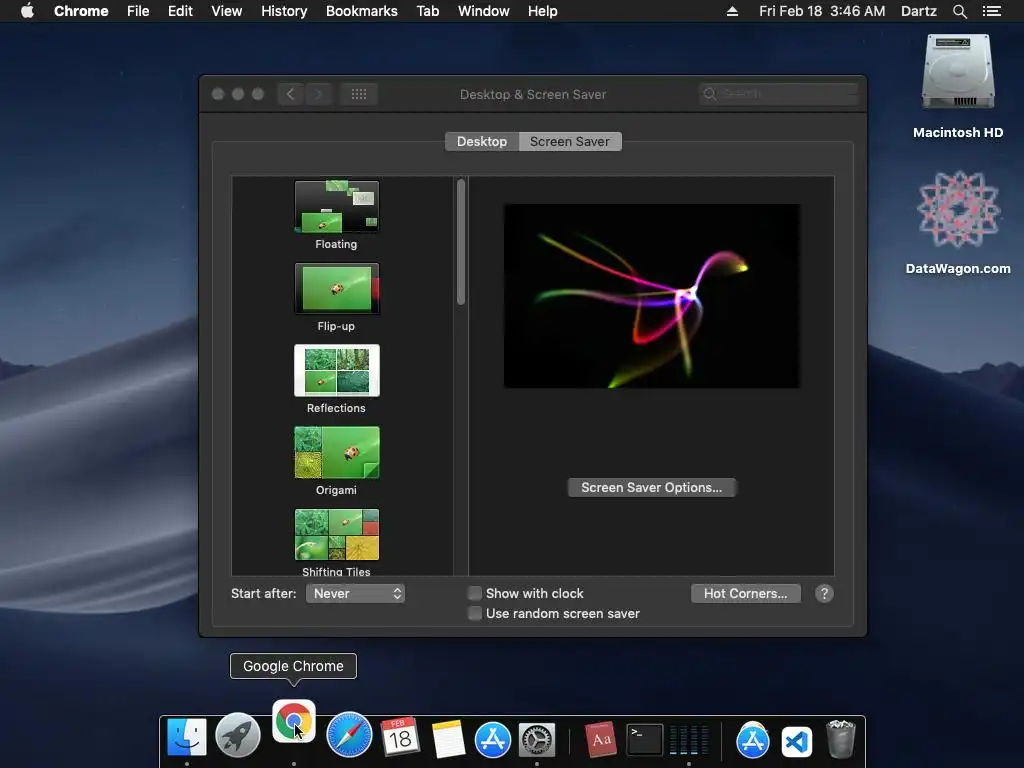
Task: Open the File menu
Action: 138,11
